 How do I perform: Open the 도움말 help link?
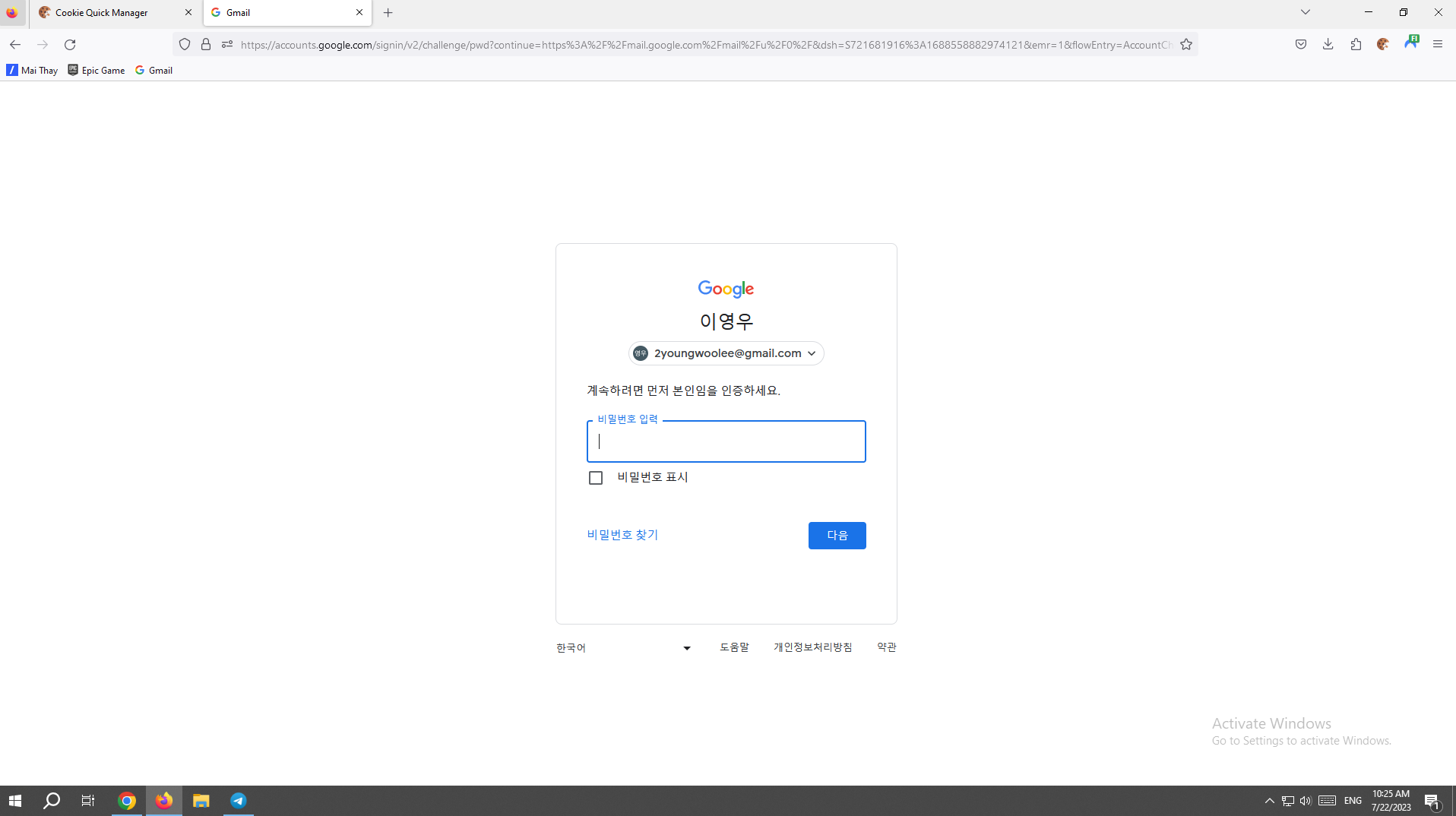click(734, 647)
